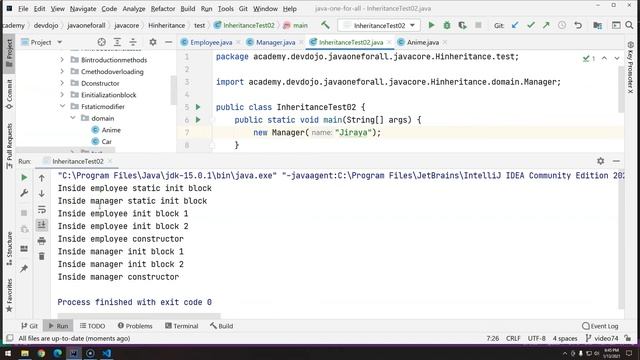Change line separator CRLF in status bar
640x360 pixels.
(513, 338)
